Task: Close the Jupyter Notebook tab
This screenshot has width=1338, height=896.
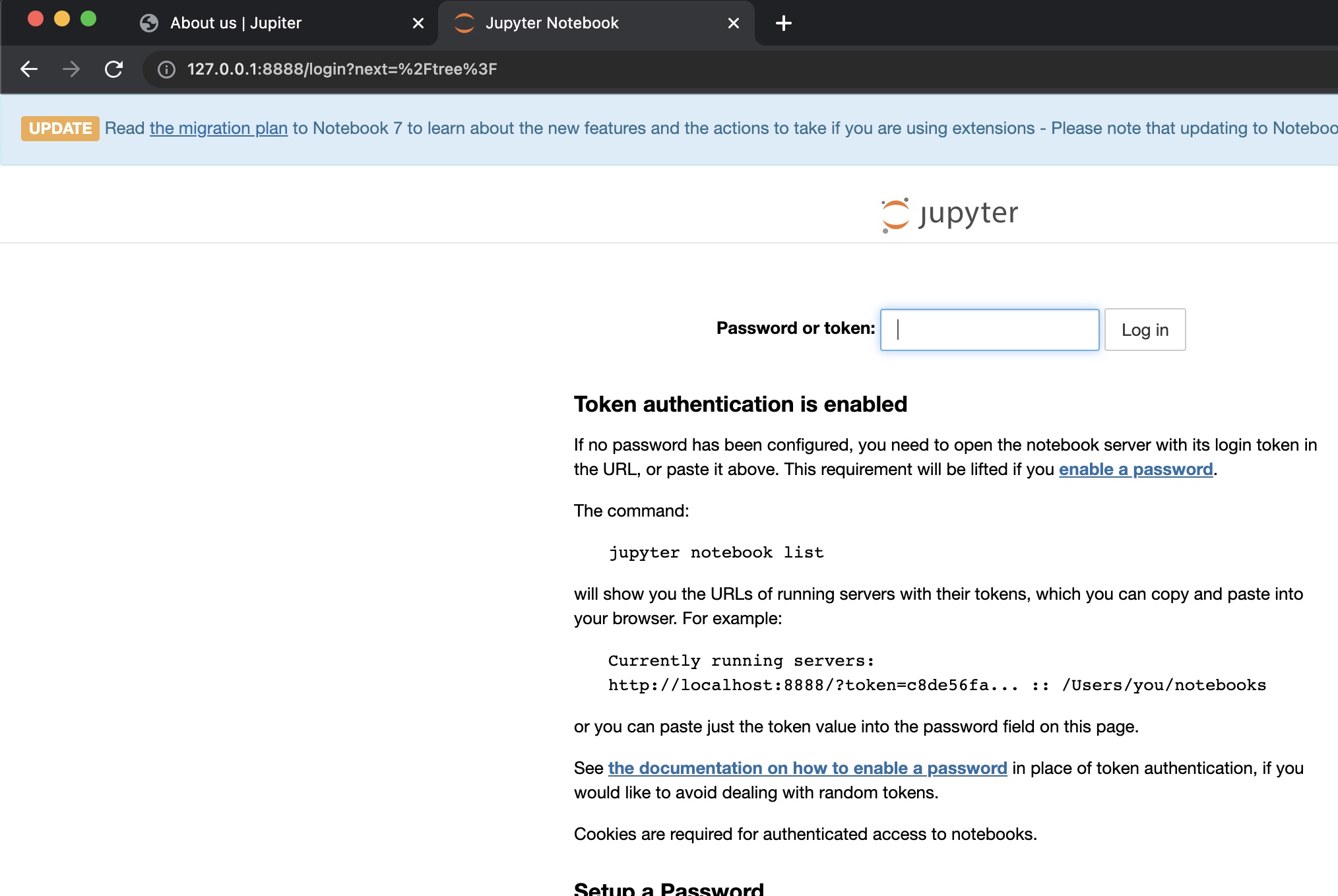Action: (x=733, y=23)
